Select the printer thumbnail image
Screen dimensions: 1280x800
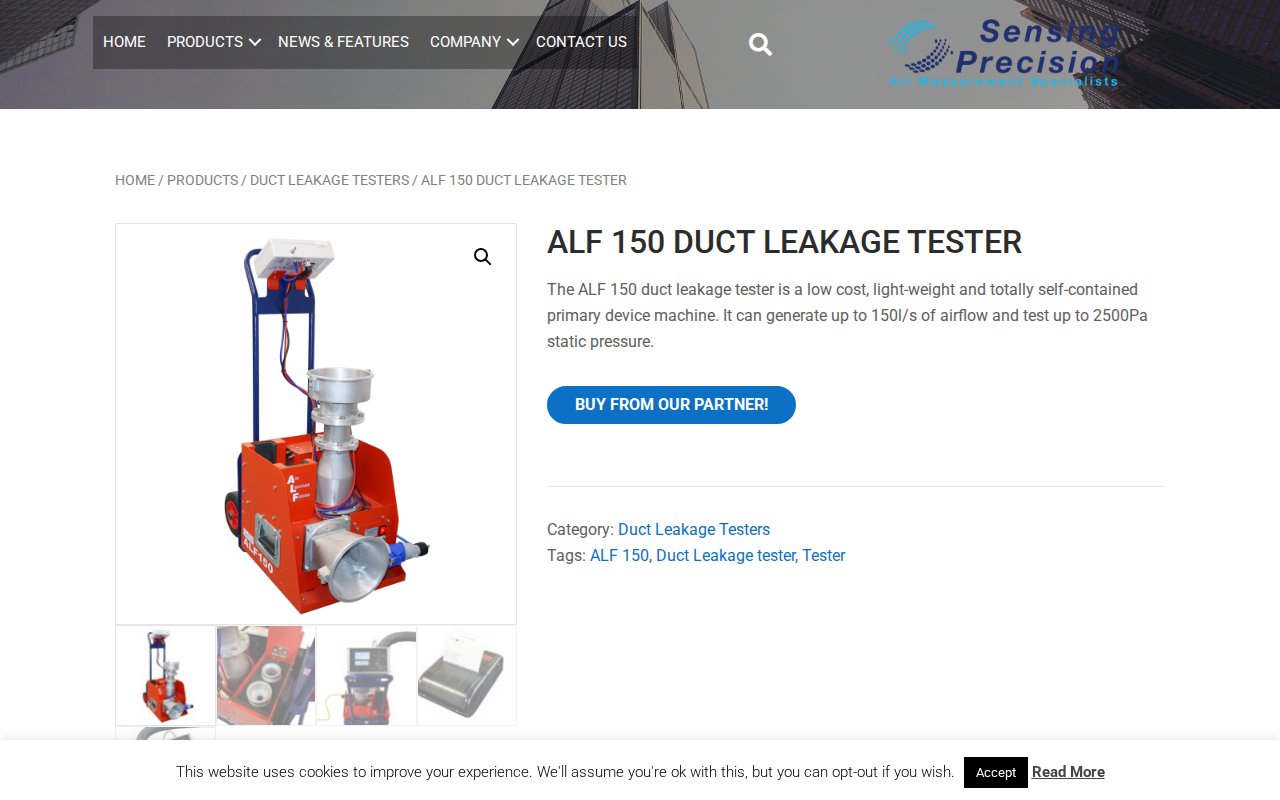[x=467, y=676]
